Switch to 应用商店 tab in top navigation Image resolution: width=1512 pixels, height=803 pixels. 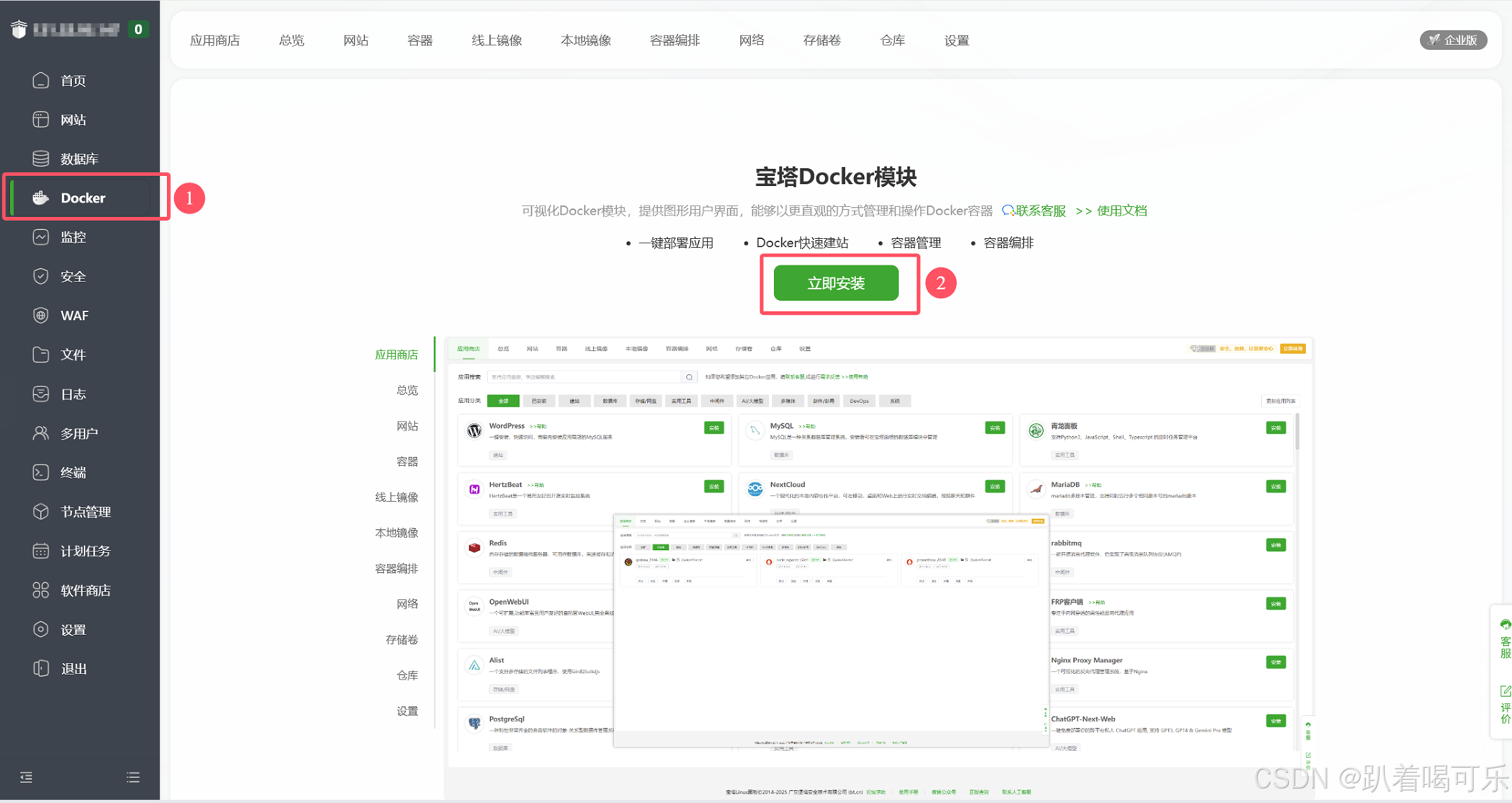[215, 40]
